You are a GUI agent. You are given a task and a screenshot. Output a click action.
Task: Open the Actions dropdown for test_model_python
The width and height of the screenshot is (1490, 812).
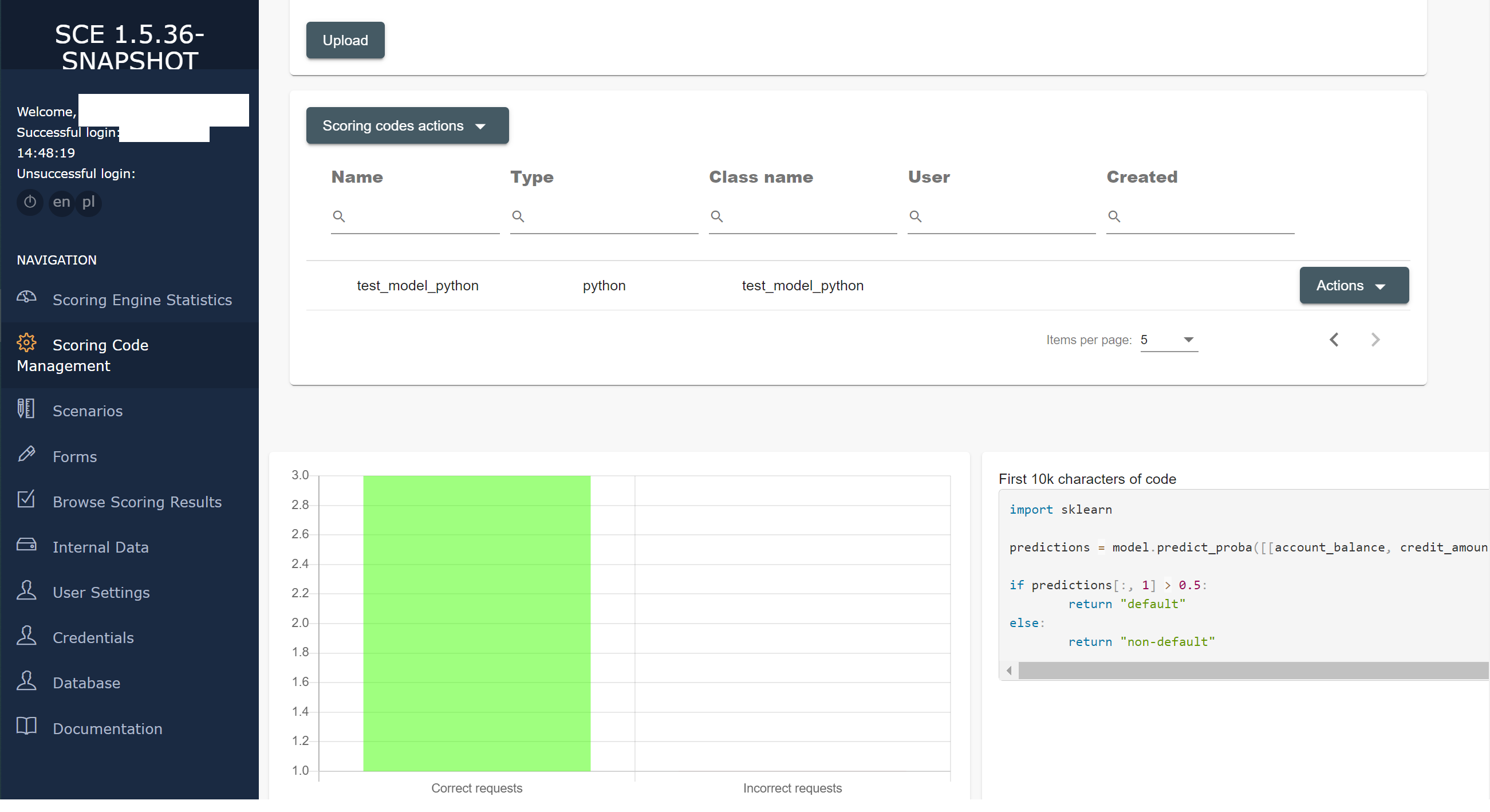point(1354,285)
